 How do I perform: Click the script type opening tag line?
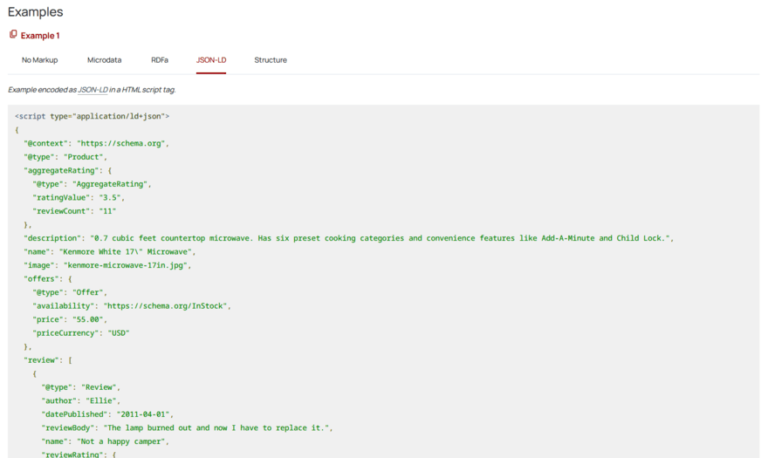pyautogui.click(x=92, y=116)
